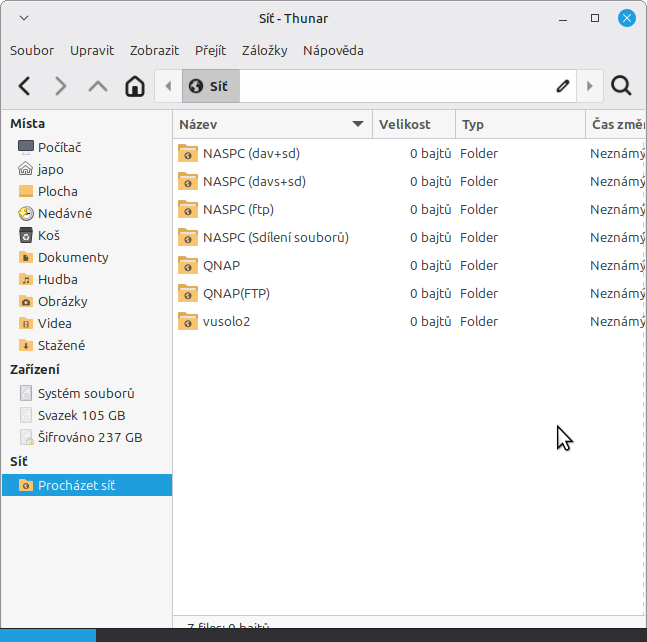Open the QNAP network folder
This screenshot has width=647, height=642.
[220, 265]
